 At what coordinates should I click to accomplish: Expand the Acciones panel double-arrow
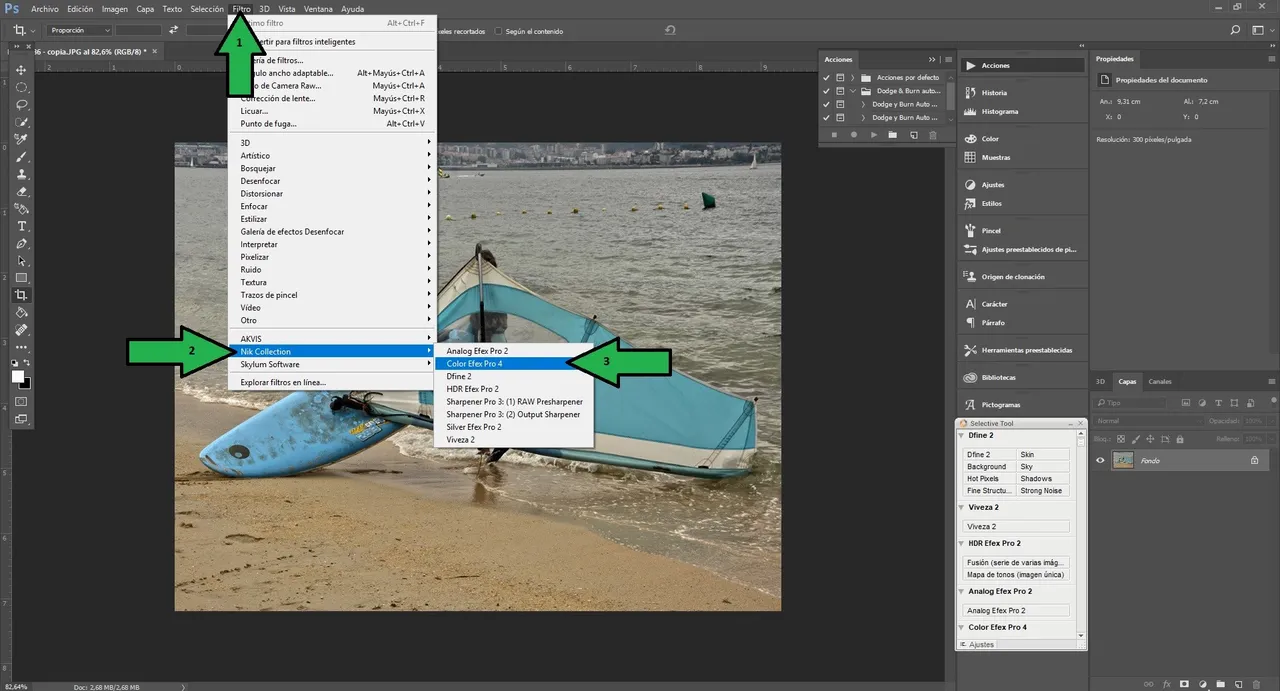(933, 60)
